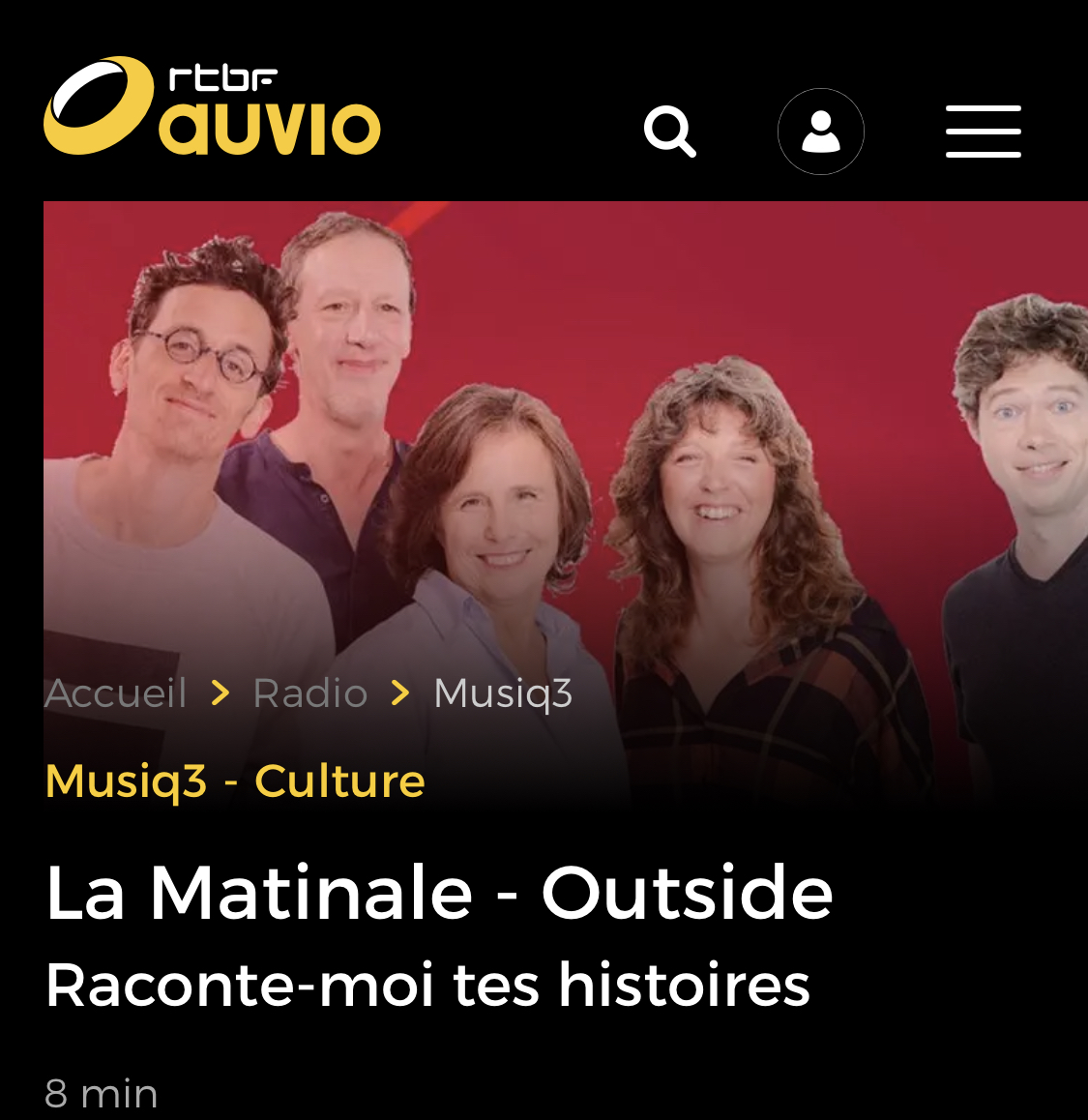Viewport: 1088px width, 1120px height.
Task: Click the yellow auvio wordmark
Action: (x=269, y=129)
